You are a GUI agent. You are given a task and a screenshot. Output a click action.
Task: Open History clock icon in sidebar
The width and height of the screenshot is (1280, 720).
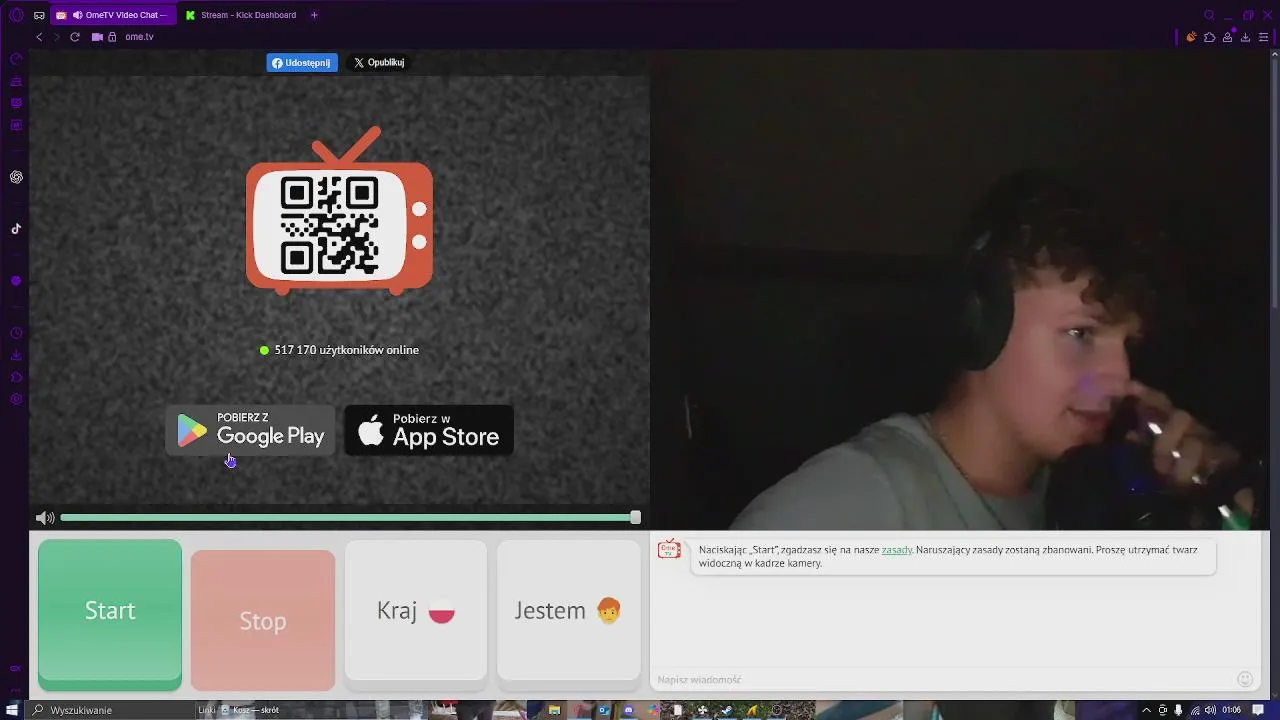click(x=16, y=333)
